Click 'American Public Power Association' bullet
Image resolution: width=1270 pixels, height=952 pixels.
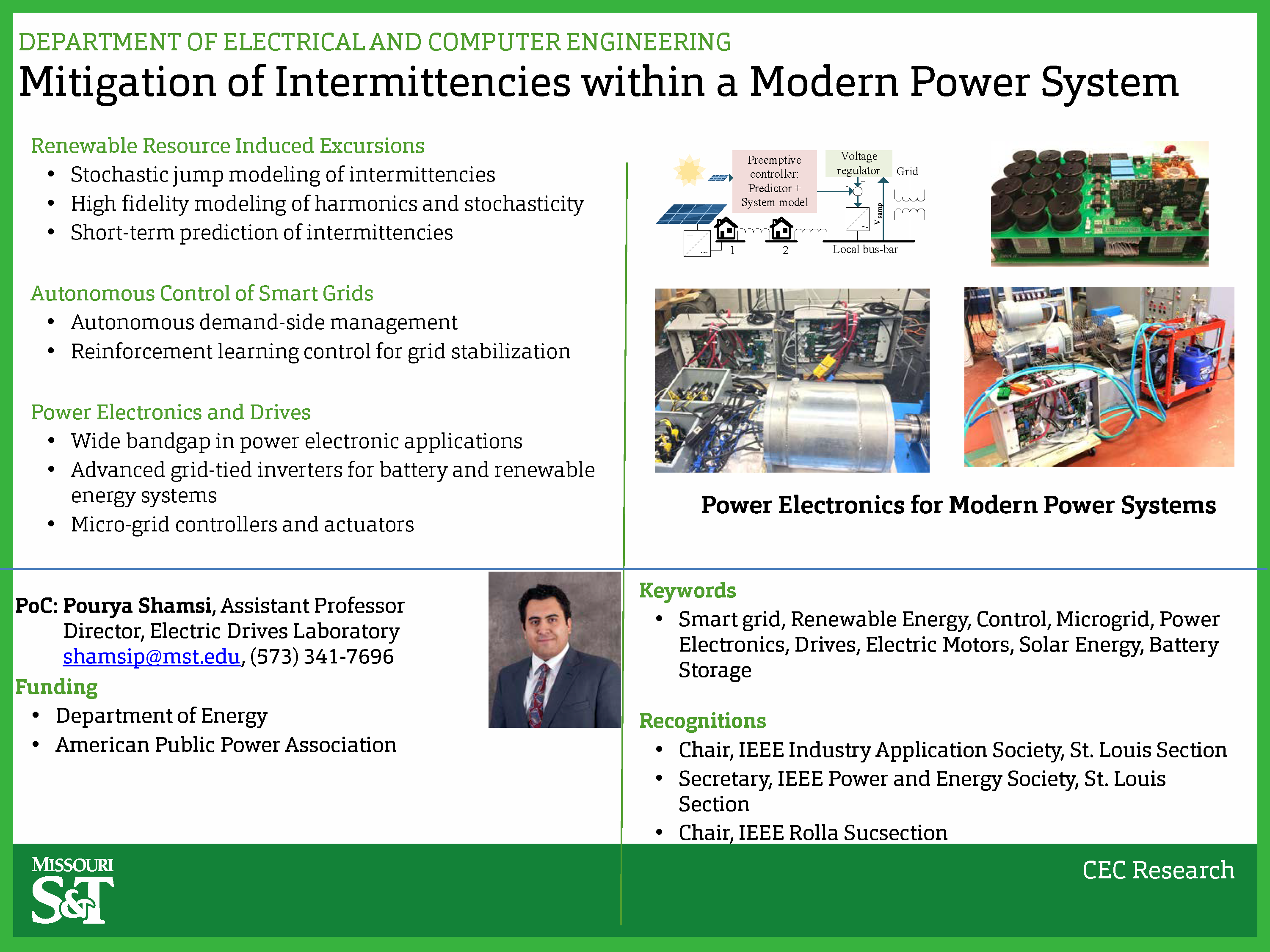click(226, 745)
